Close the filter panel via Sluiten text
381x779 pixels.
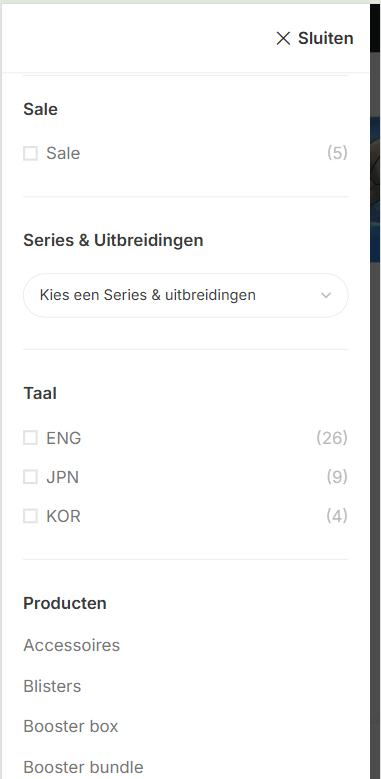(325, 38)
